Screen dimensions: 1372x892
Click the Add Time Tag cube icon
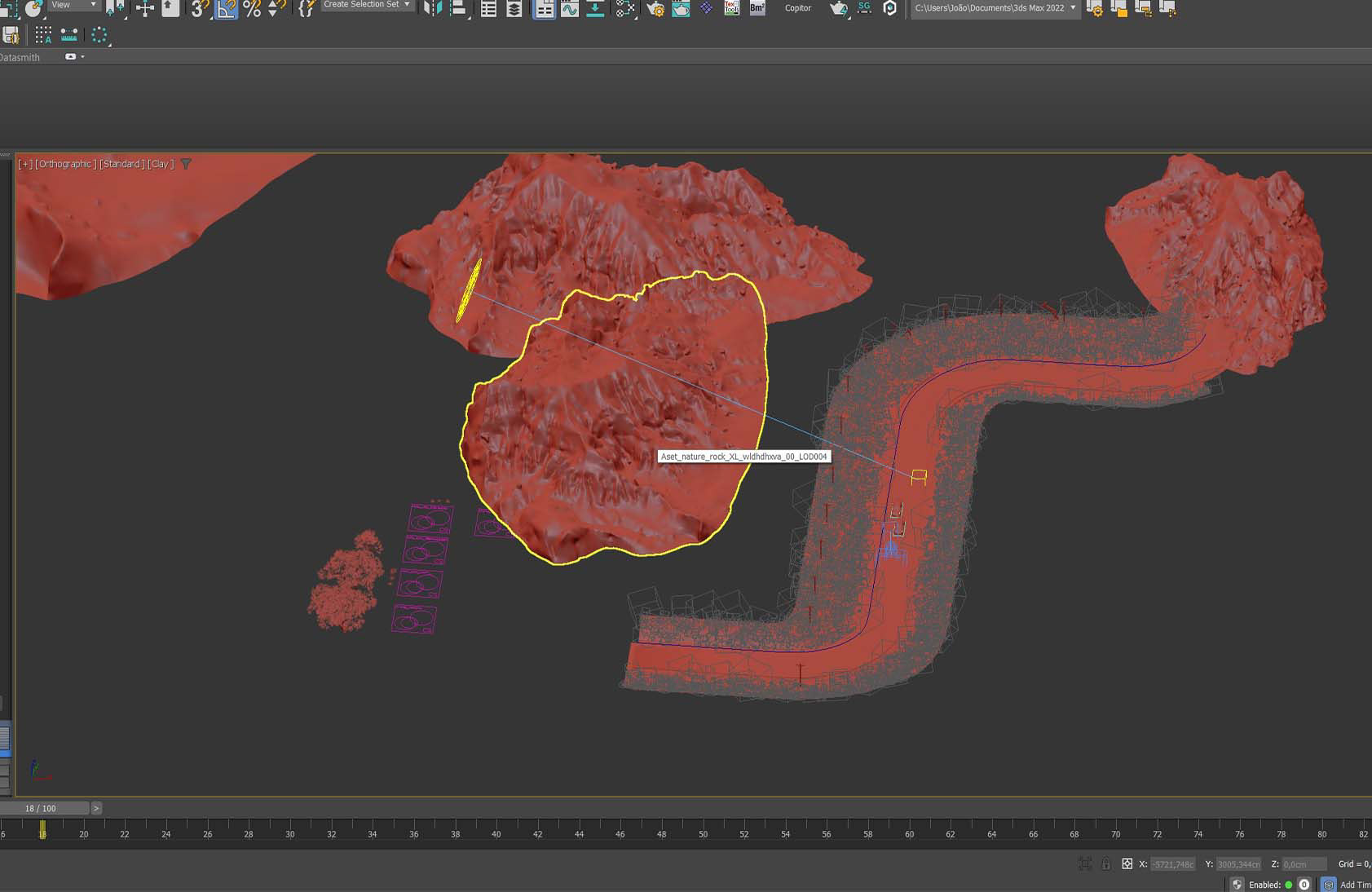pos(1329,885)
